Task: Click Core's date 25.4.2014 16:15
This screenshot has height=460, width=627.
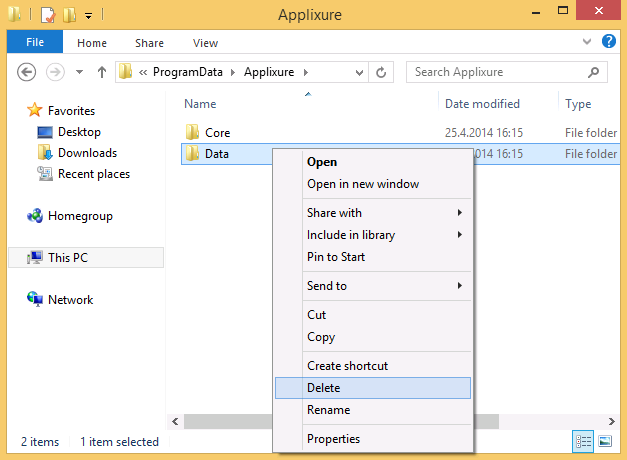Action: (x=484, y=133)
